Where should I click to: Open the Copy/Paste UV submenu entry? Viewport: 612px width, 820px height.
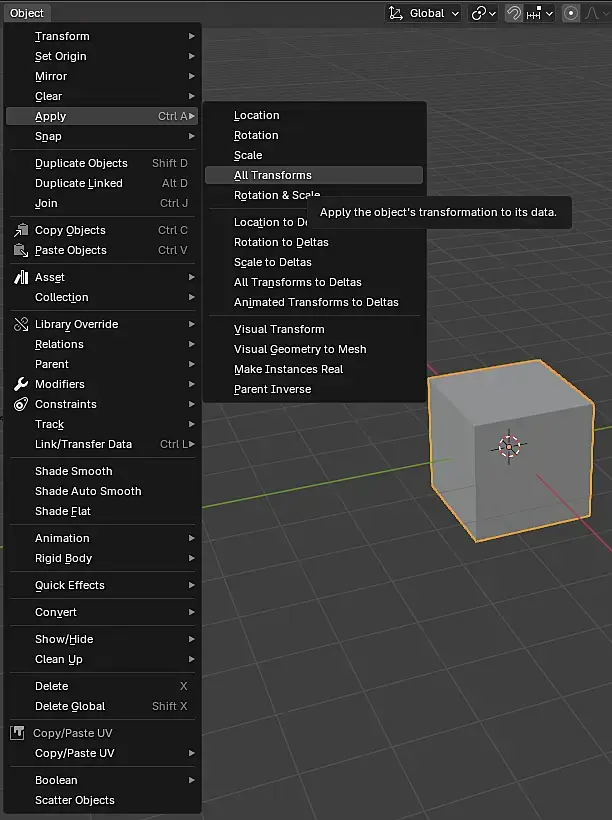(x=102, y=753)
